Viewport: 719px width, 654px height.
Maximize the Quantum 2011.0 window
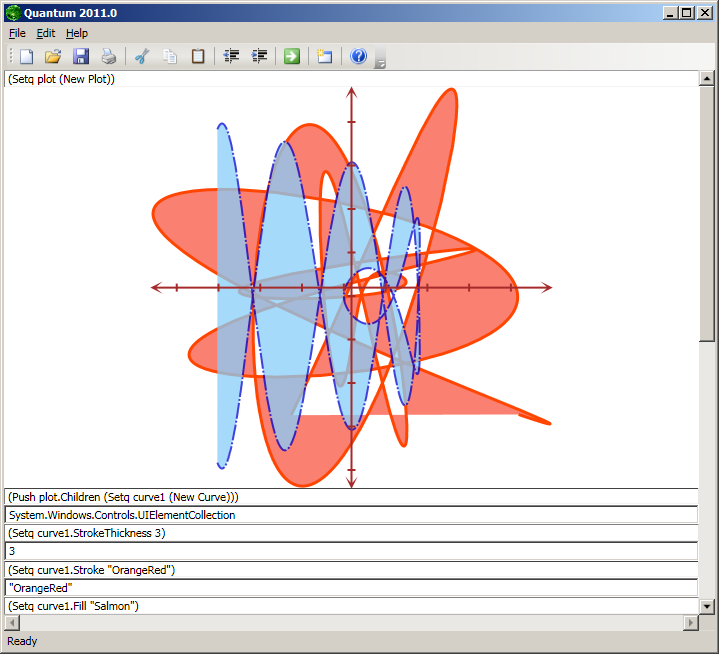686,13
